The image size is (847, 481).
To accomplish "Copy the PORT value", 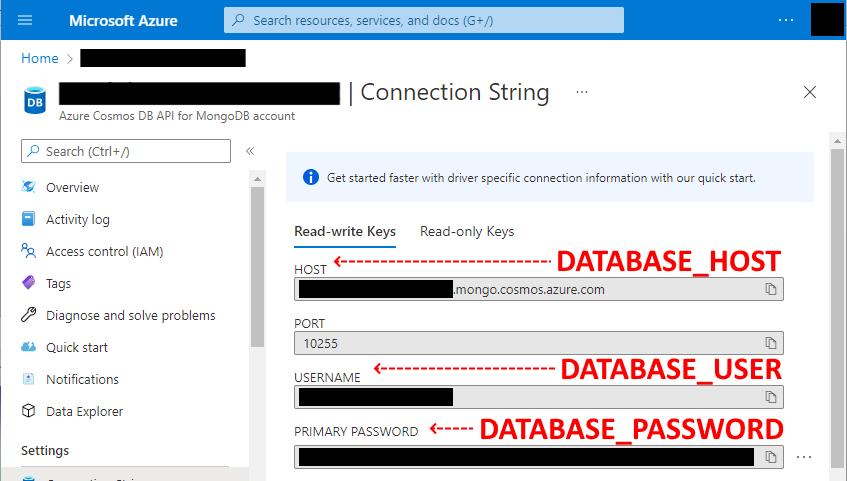I will point(771,343).
